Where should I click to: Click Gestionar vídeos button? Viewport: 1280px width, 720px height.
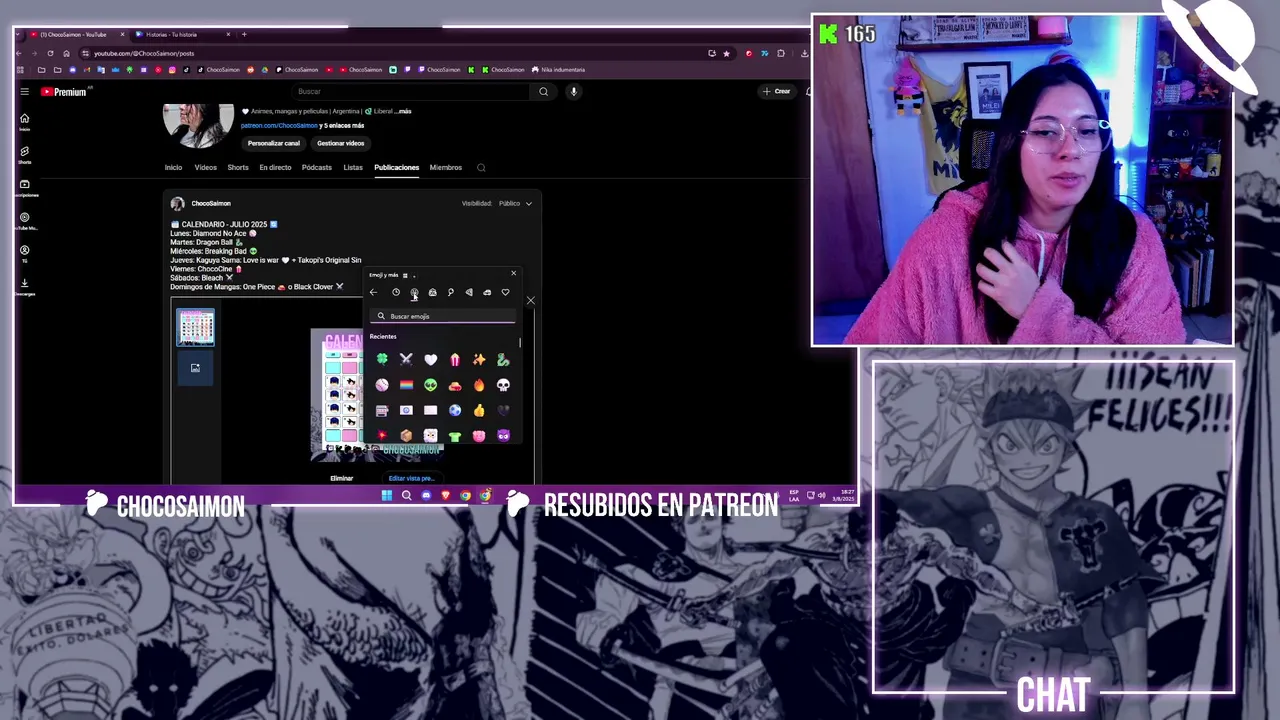pyautogui.click(x=340, y=143)
